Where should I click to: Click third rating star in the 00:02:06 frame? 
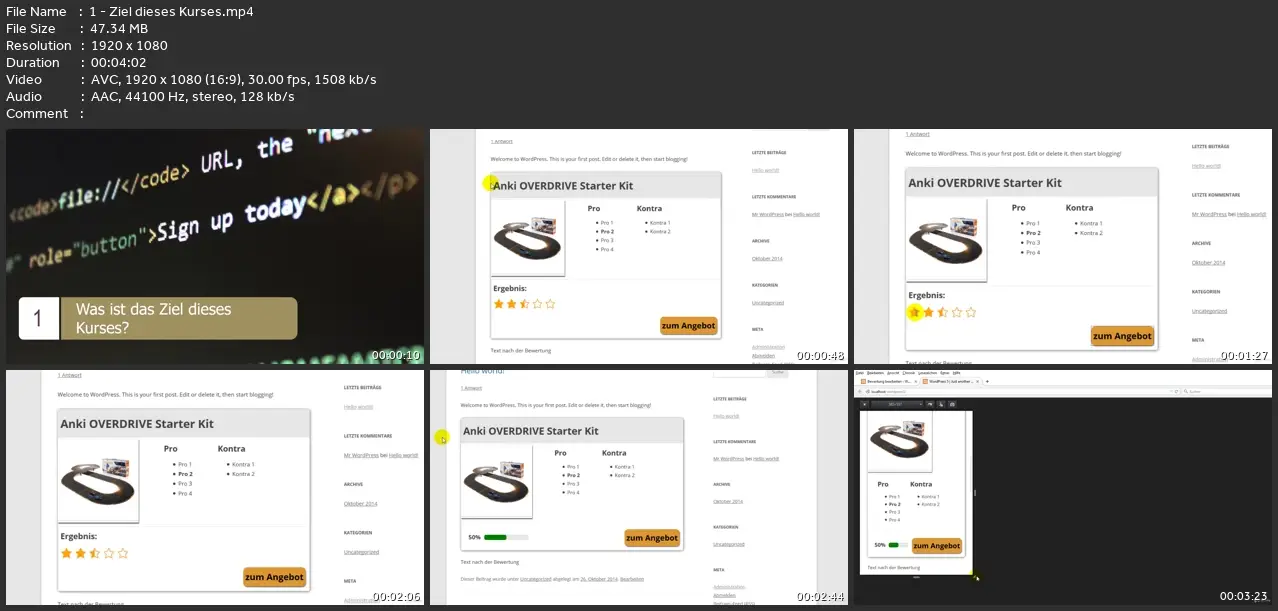pos(95,552)
